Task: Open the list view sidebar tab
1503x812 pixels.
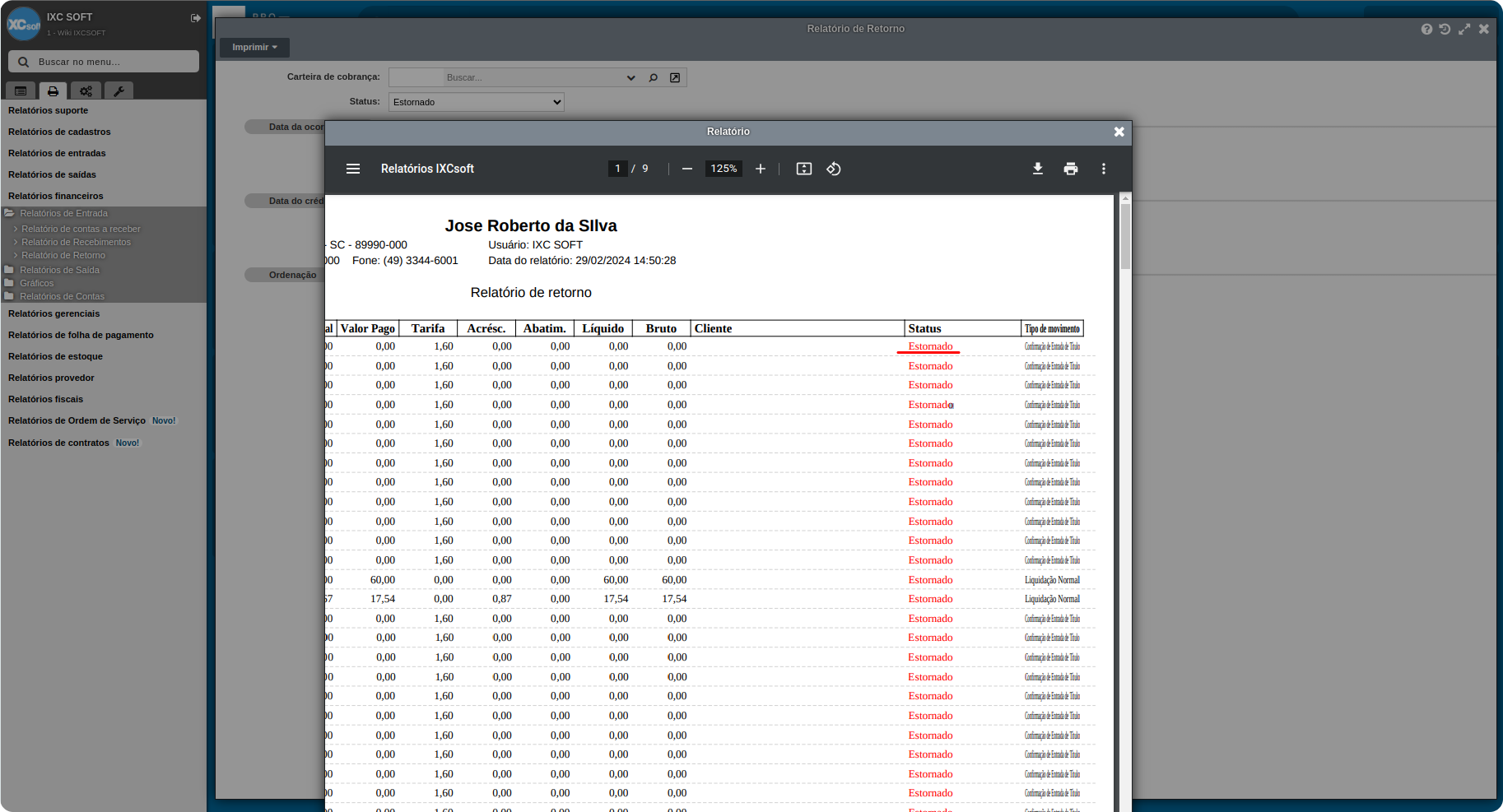Action: coord(21,91)
